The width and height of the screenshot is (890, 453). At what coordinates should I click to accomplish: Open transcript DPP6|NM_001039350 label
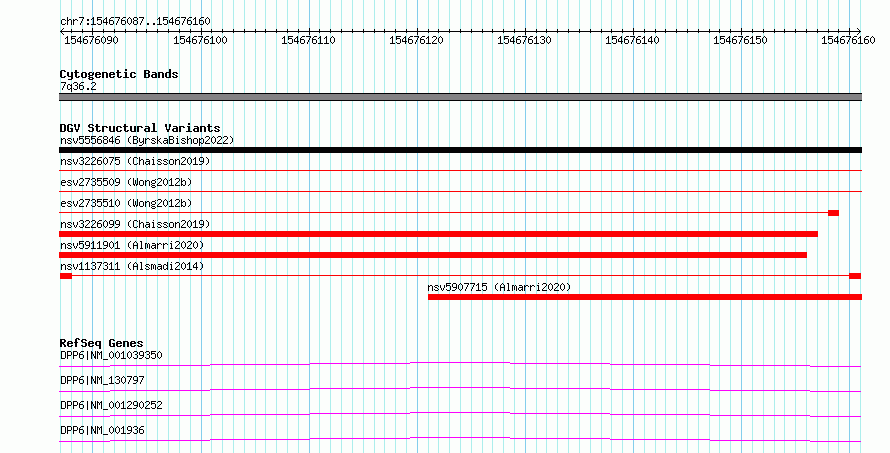pyautogui.click(x=111, y=355)
